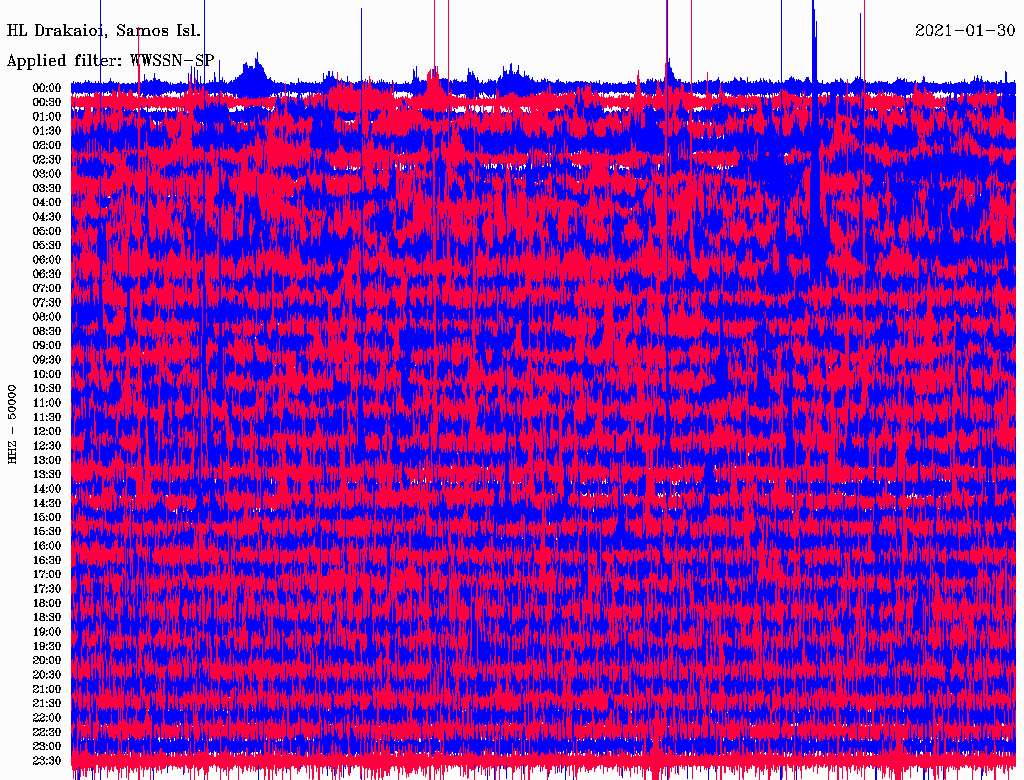Click the '19:30' time label
1024x780 pixels.
click(x=47, y=646)
